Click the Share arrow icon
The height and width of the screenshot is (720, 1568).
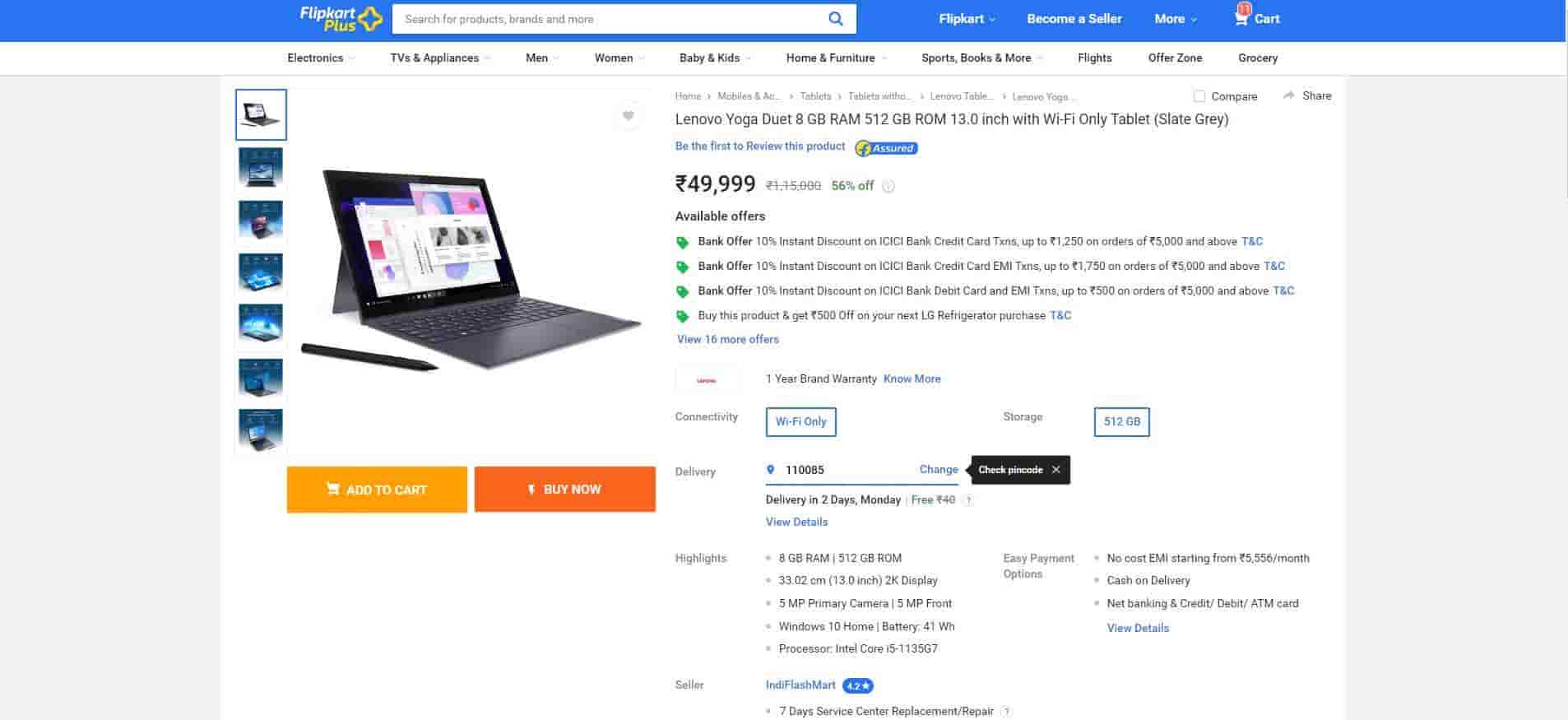coord(1289,95)
